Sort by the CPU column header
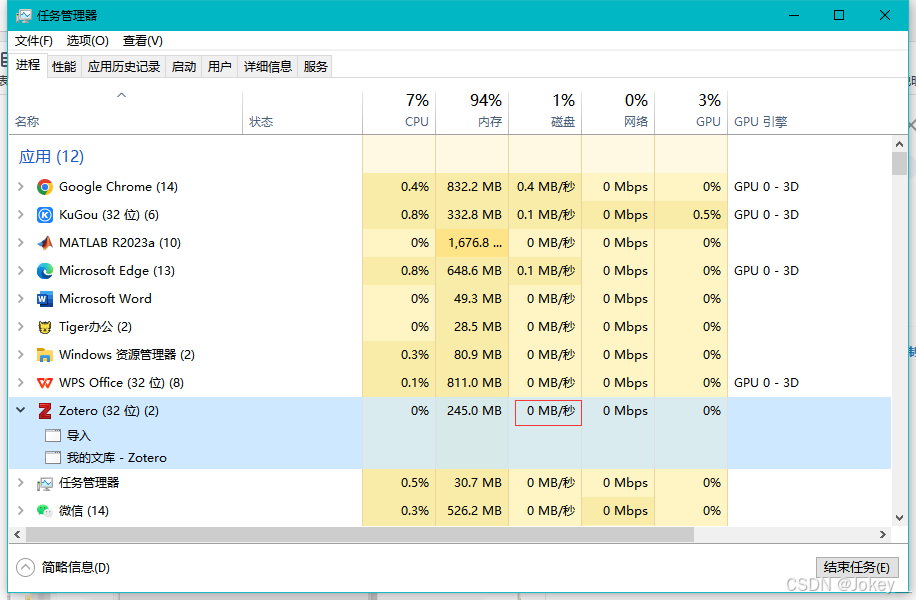Image resolution: width=916 pixels, height=600 pixels. coord(399,112)
